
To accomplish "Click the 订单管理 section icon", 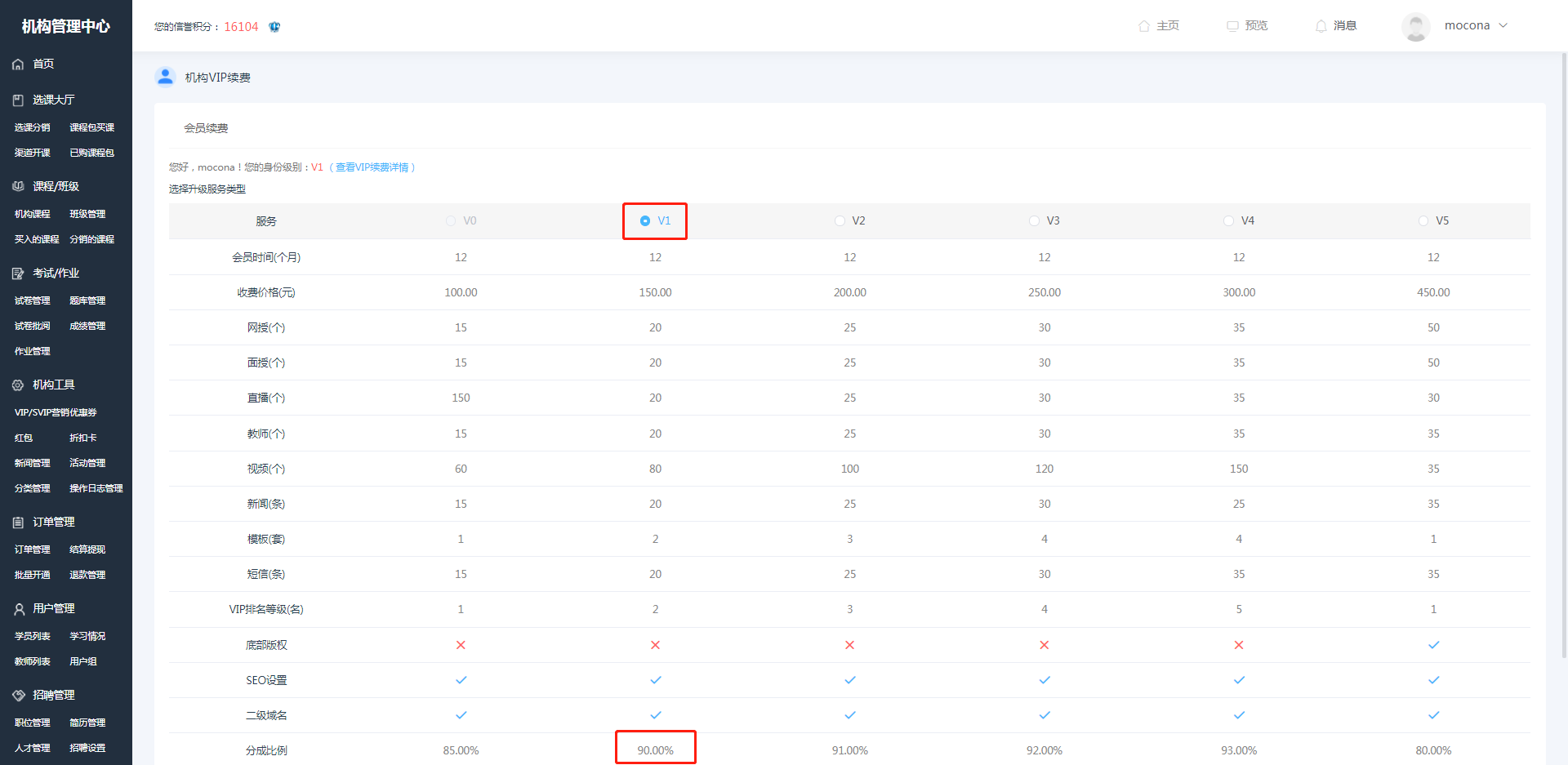I will click(18, 523).
